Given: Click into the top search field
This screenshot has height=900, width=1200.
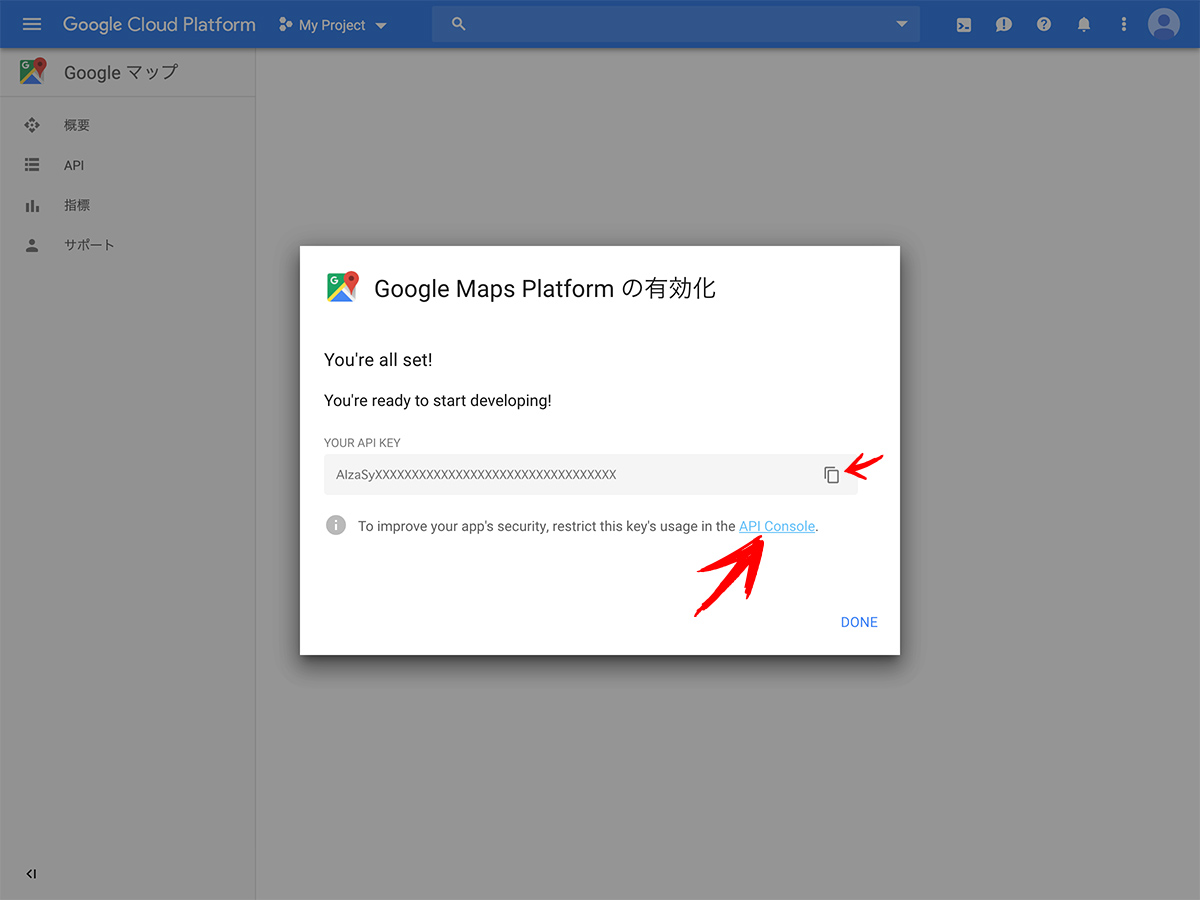Looking at the screenshot, I should click(x=650, y=24).
